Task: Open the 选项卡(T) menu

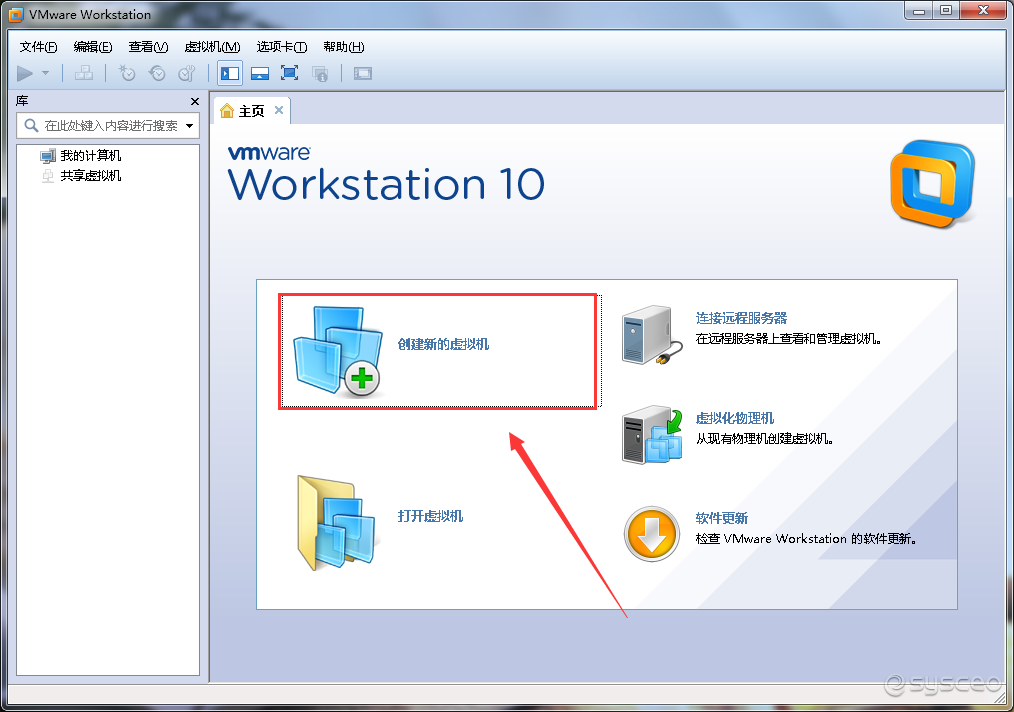Action: (281, 47)
